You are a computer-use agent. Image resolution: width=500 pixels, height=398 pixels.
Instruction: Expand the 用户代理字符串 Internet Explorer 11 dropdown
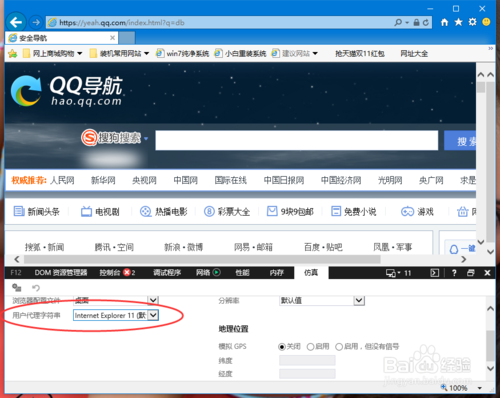point(153,315)
